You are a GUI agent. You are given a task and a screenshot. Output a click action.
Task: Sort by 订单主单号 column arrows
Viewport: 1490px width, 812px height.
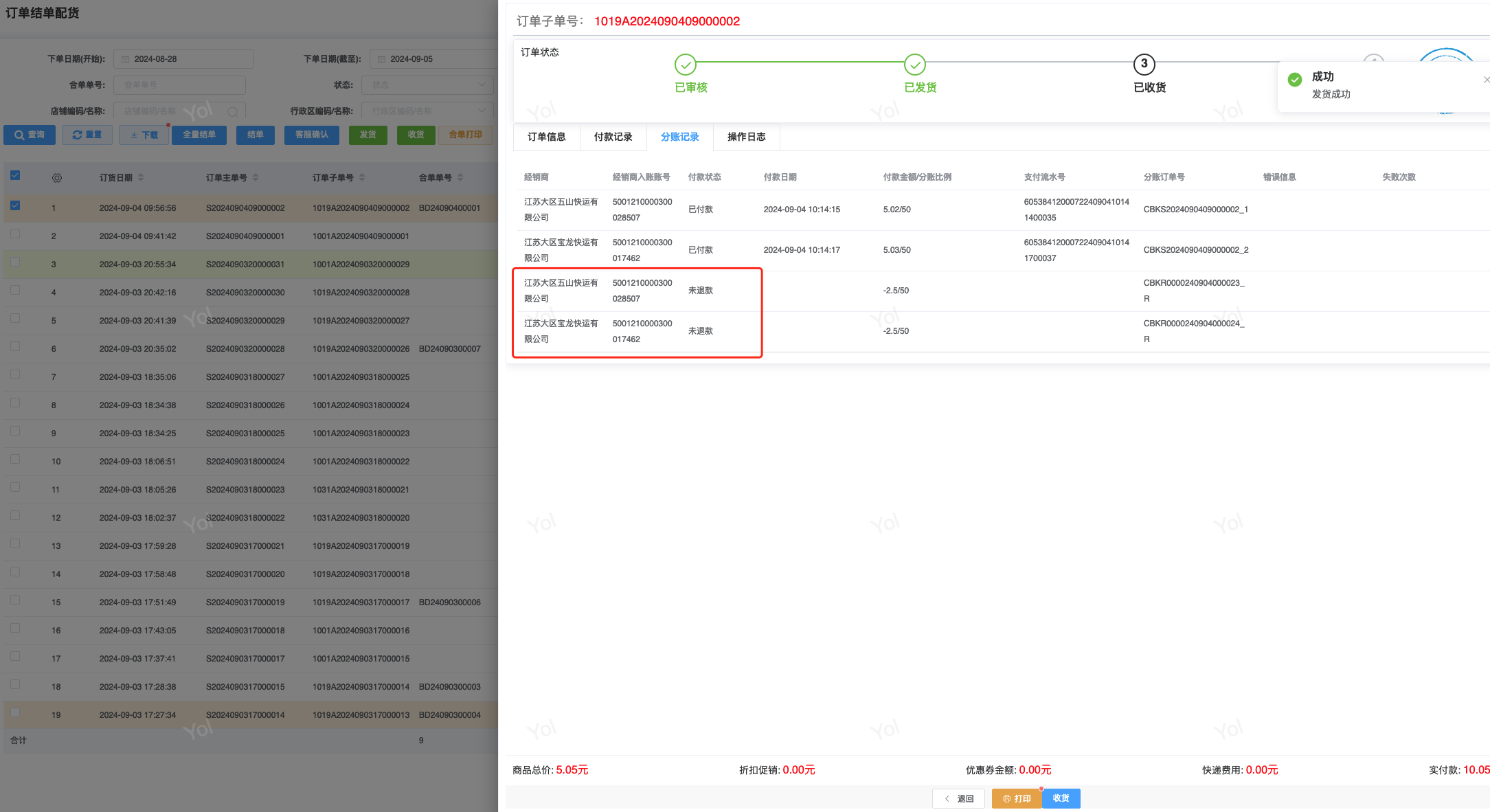(x=256, y=177)
